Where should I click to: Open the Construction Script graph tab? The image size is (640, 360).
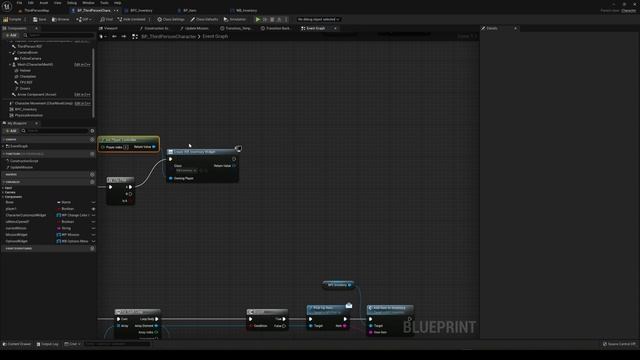pos(154,28)
